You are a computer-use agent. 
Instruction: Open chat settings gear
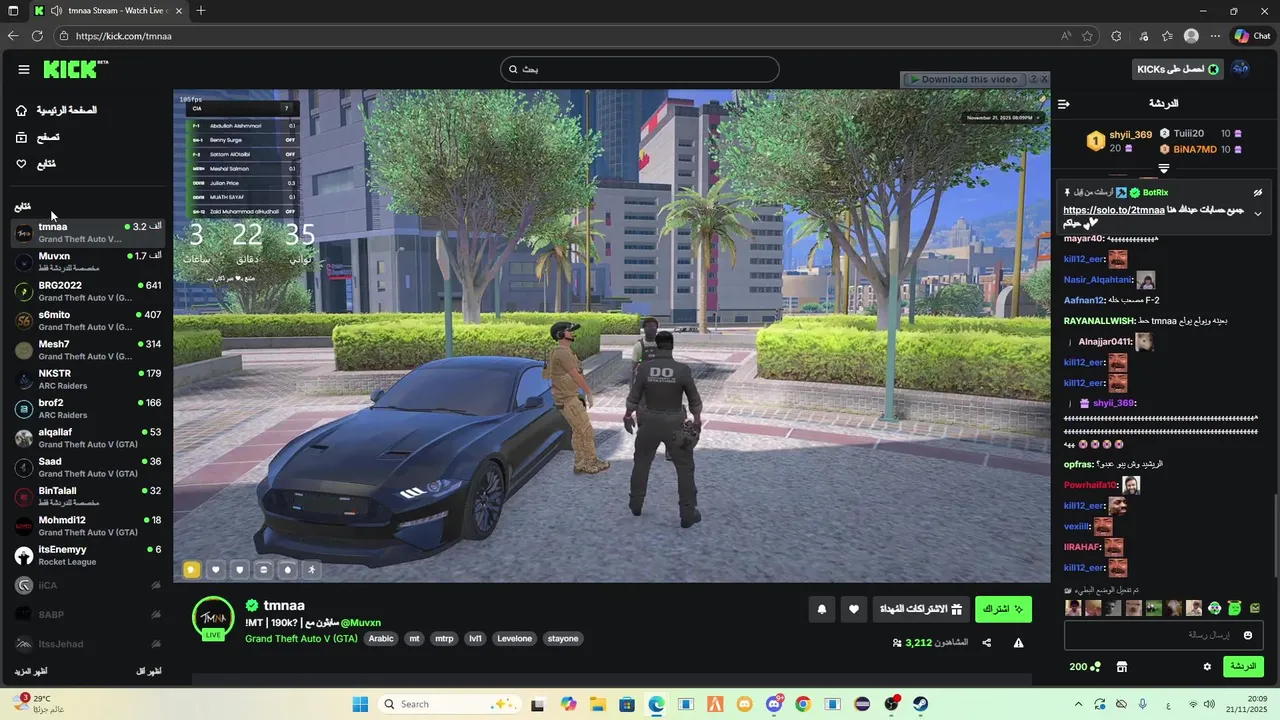tap(1207, 667)
